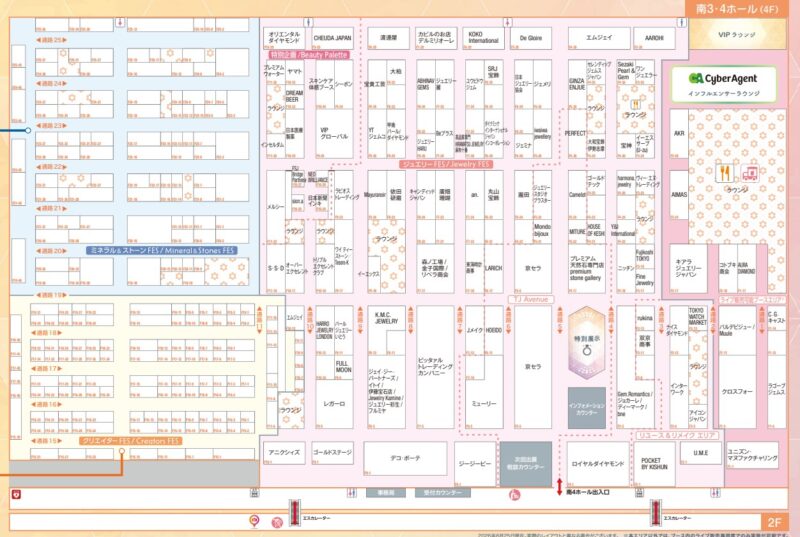Click the 通路16 aisle marker
Viewport: 800px width, 537px height.
46,404
